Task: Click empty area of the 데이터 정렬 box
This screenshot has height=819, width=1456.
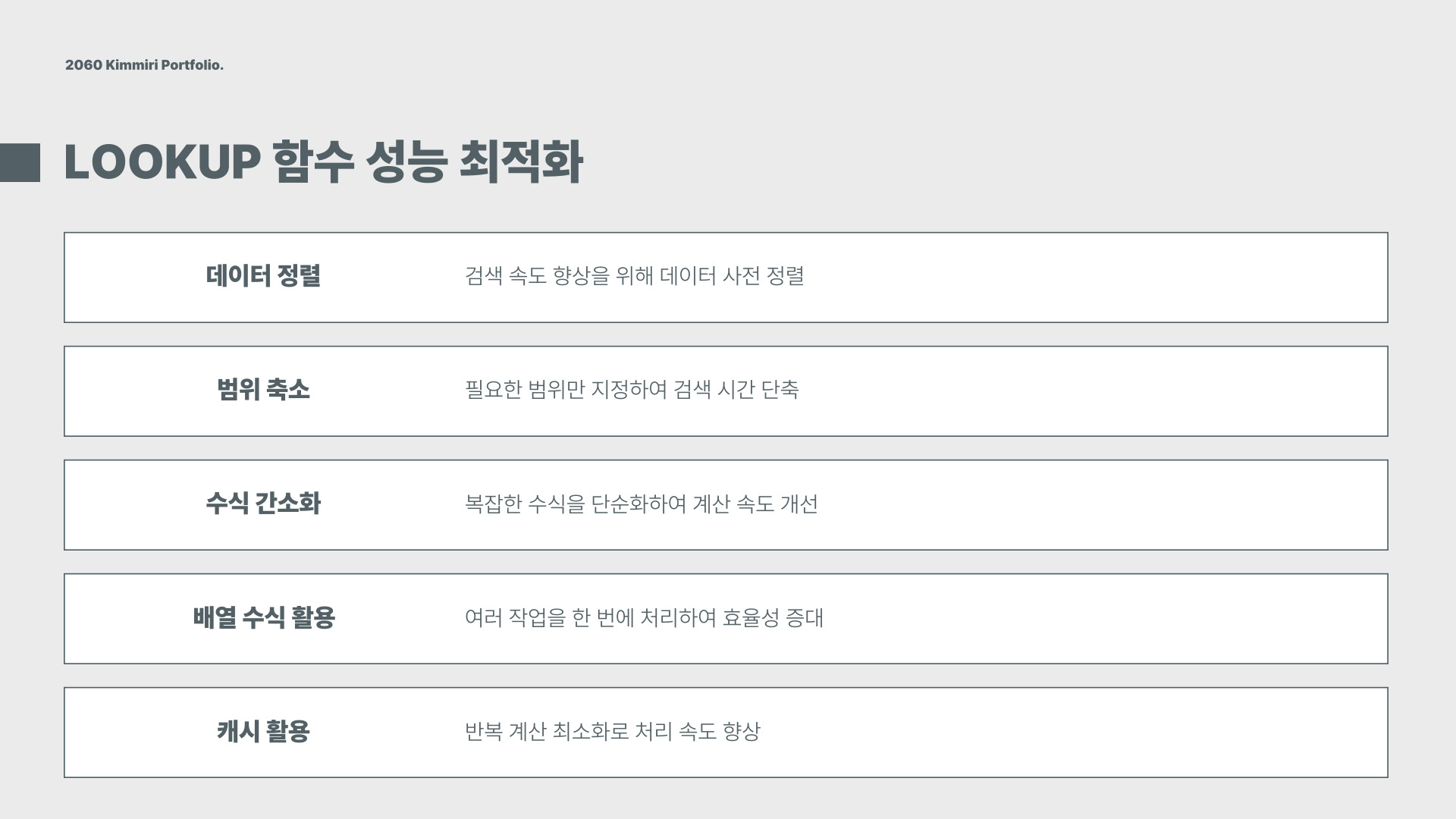Action: click(x=1100, y=278)
